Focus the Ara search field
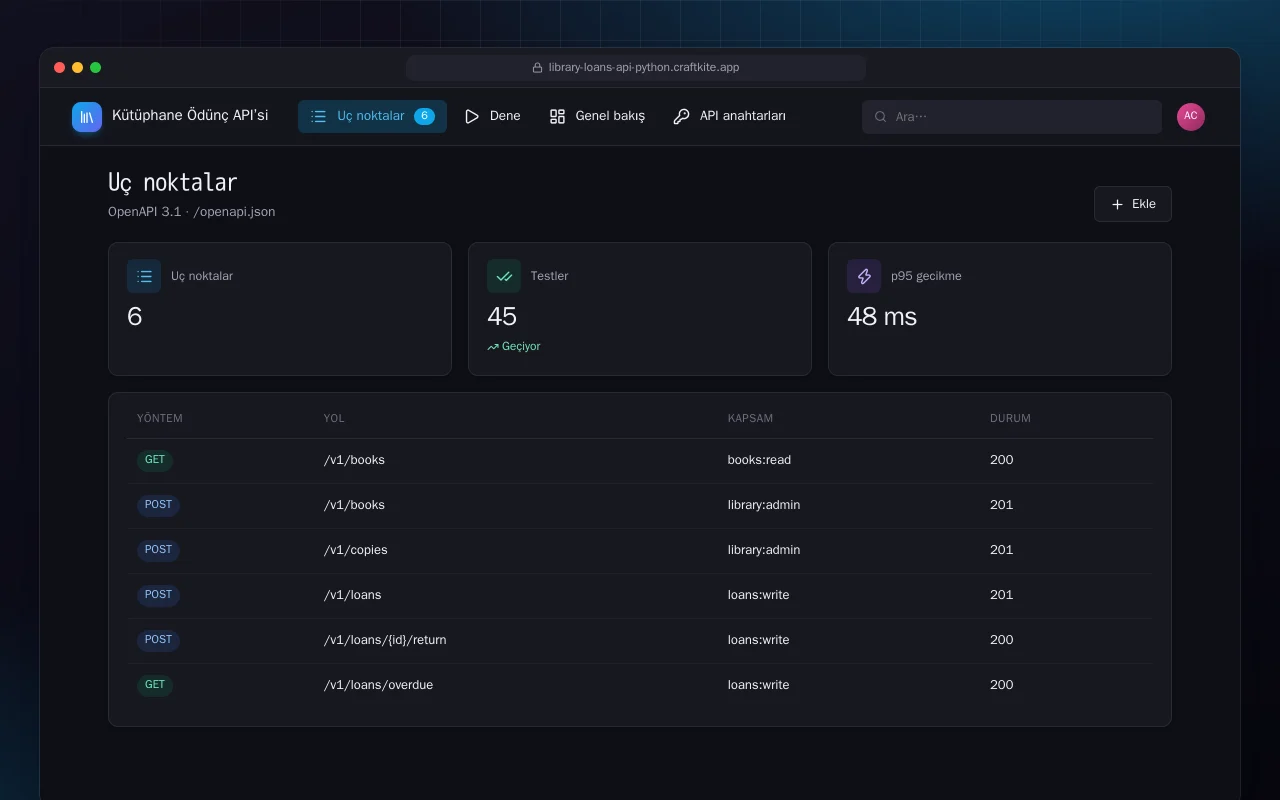The width and height of the screenshot is (1280, 800). point(1012,117)
